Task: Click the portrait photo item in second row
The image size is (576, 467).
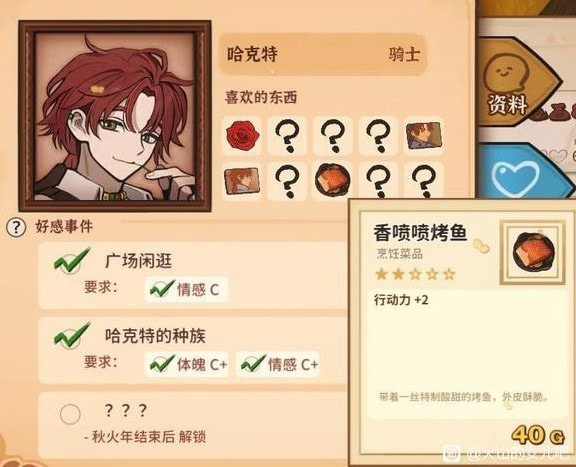Action: tap(242, 180)
